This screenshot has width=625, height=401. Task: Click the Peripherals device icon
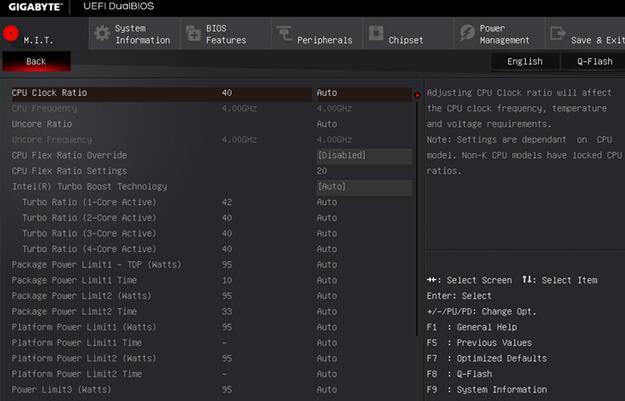pos(284,33)
